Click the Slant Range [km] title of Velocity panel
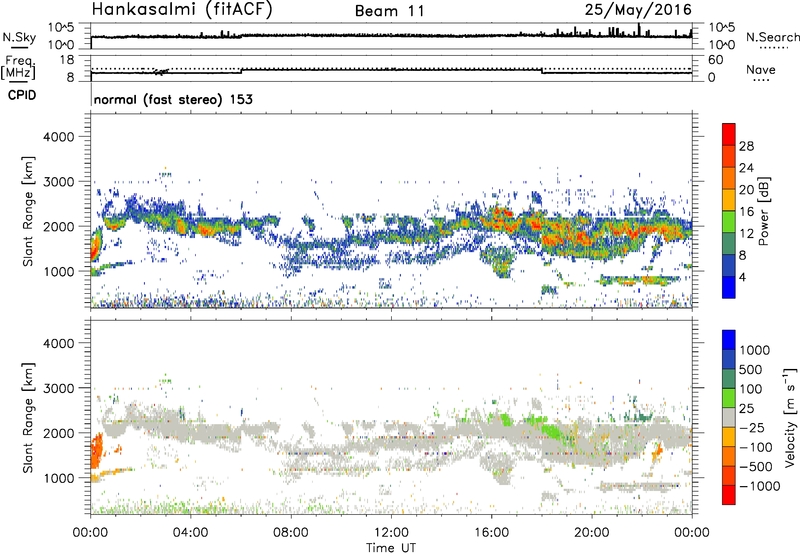The image size is (800, 554). (x=28, y=417)
